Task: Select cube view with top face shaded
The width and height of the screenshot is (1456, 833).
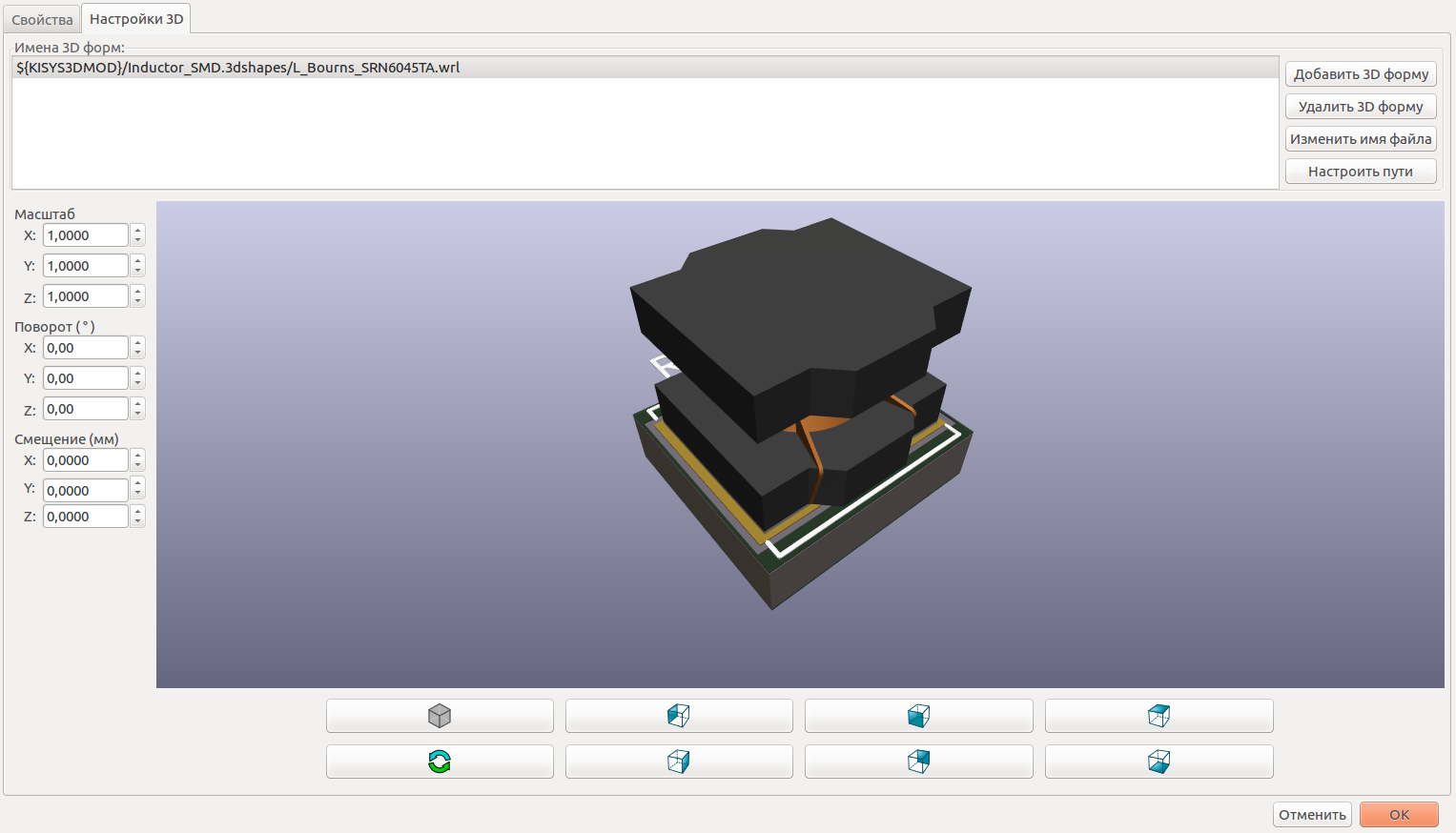Action: click(x=1159, y=716)
